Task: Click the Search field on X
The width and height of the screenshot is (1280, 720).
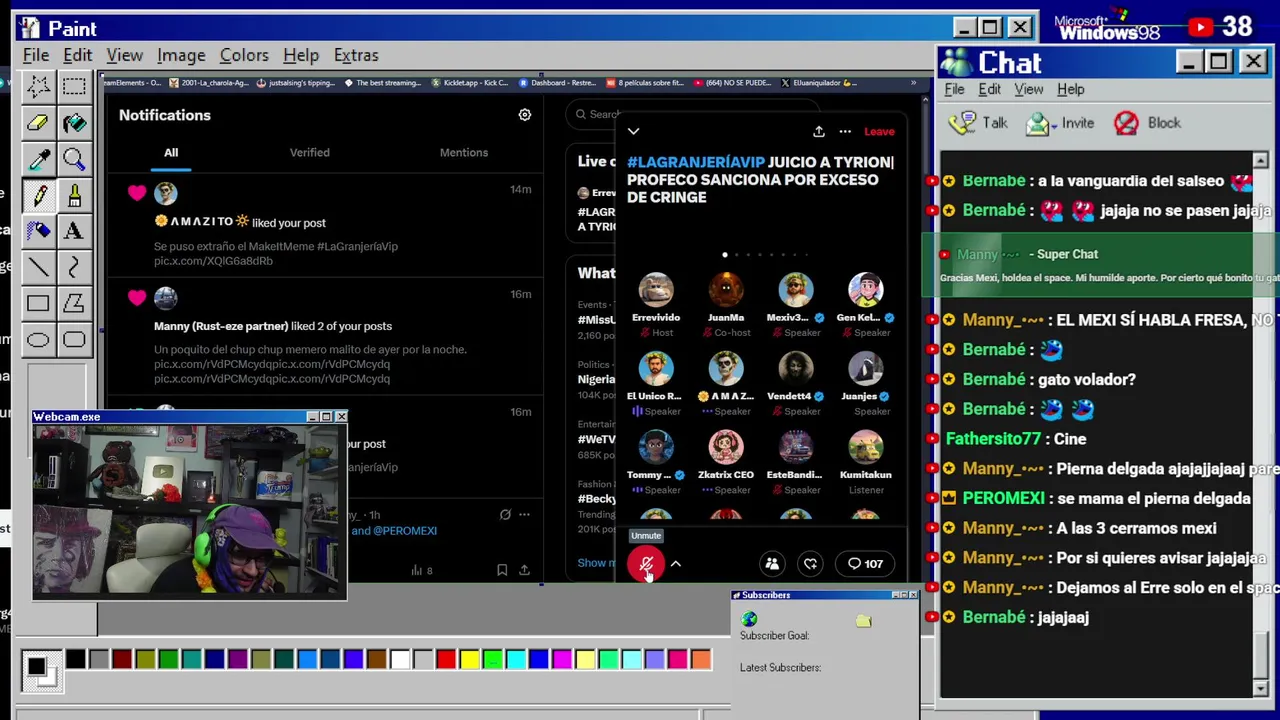Action: [692, 114]
